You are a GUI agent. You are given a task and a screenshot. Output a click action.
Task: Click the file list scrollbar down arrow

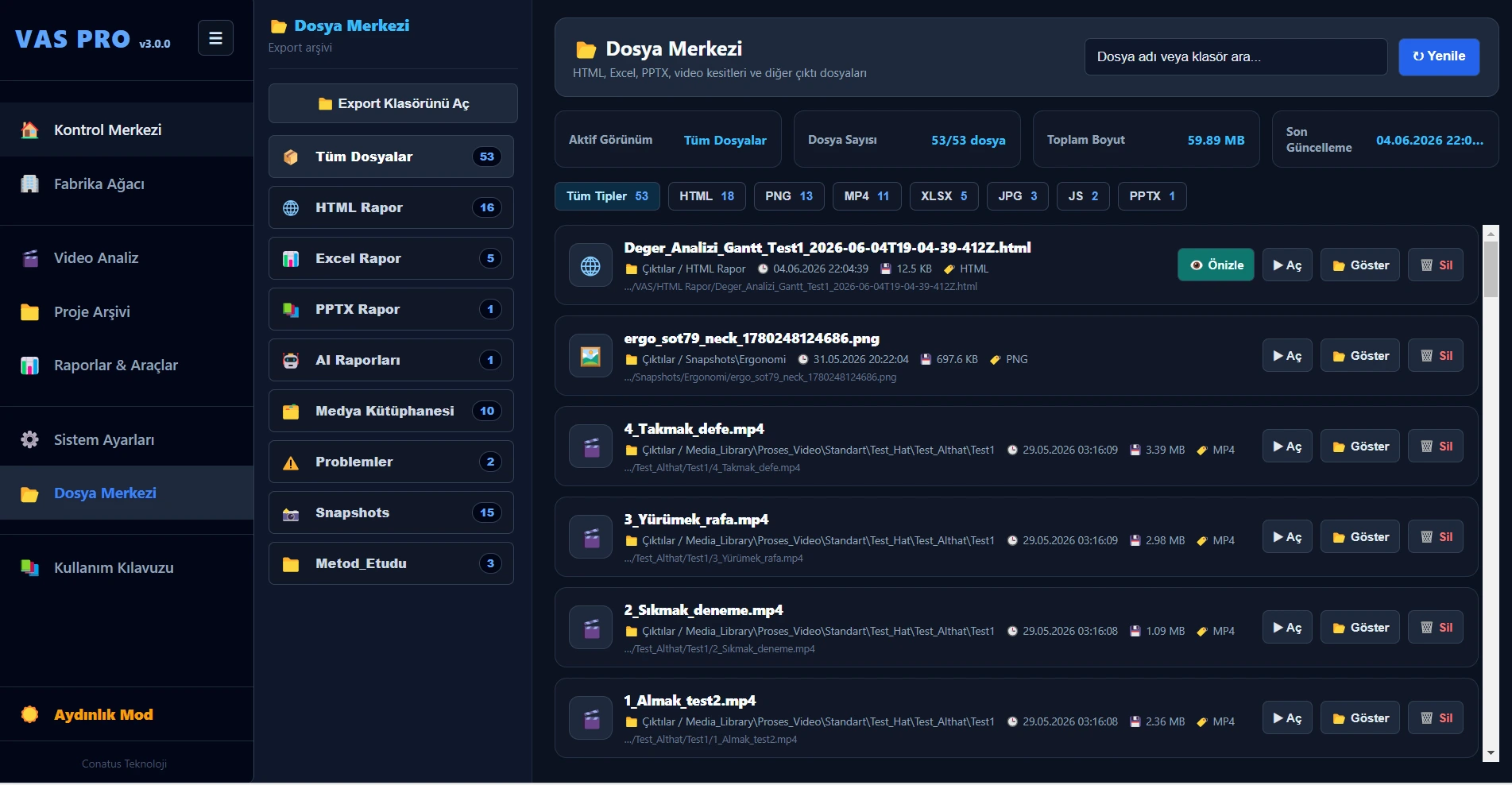click(1491, 752)
